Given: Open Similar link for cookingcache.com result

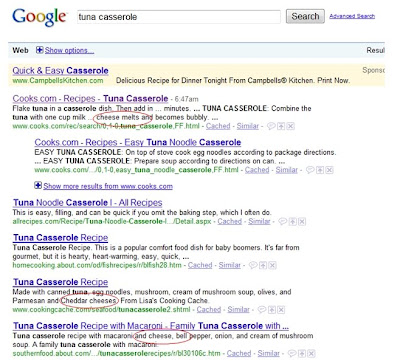Looking at the screenshot, I should pyautogui.click(x=239, y=309).
